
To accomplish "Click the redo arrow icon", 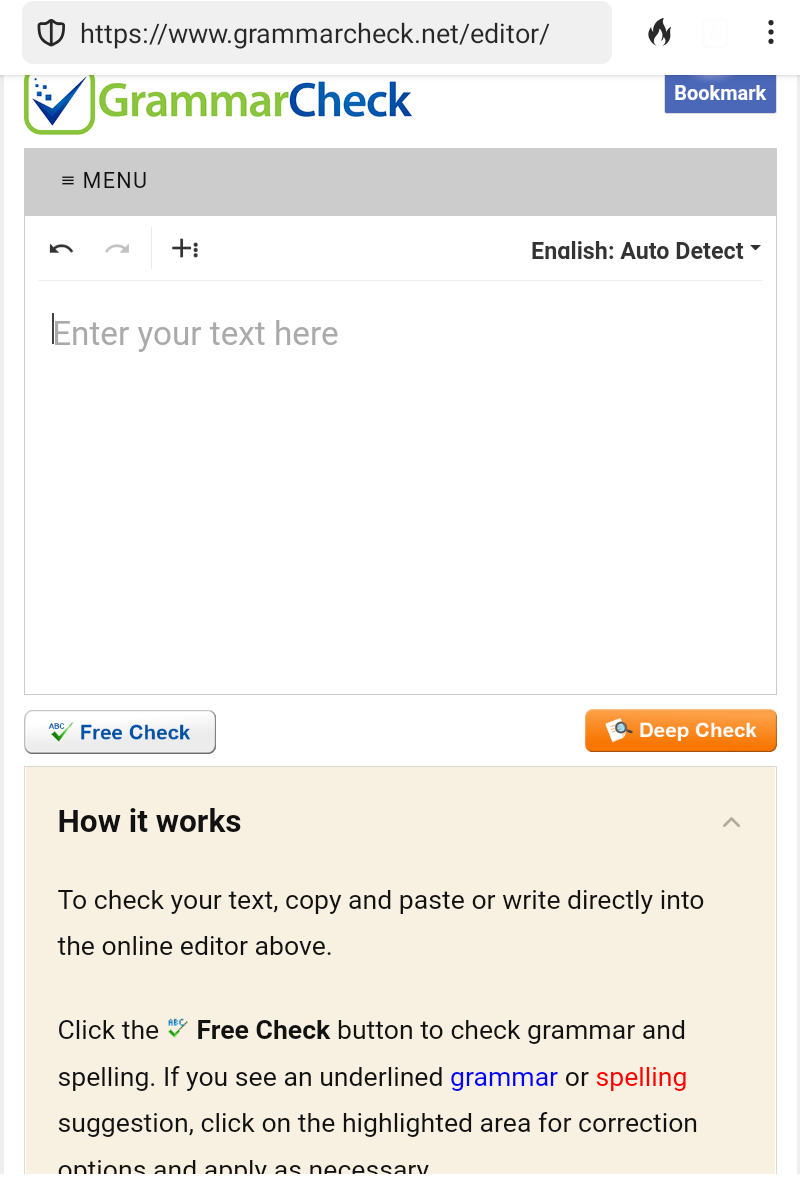I will pos(117,249).
